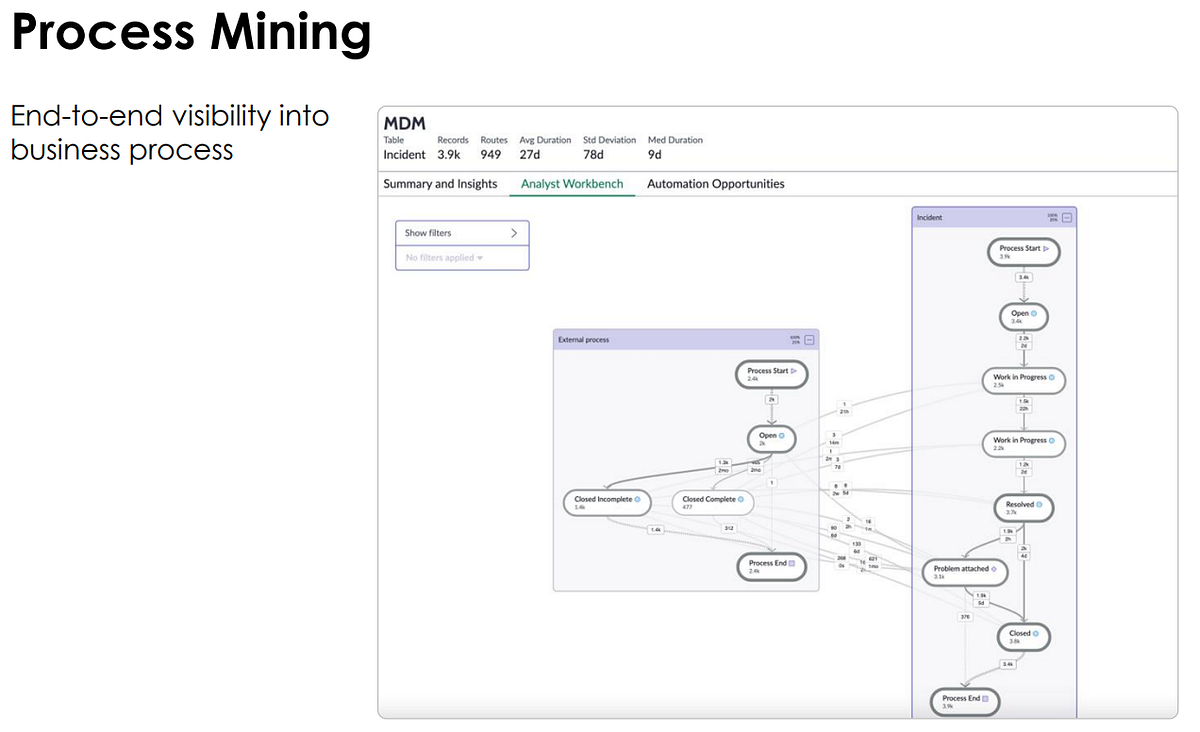Collapse the Incident panel
1200x732 pixels.
1067,217
